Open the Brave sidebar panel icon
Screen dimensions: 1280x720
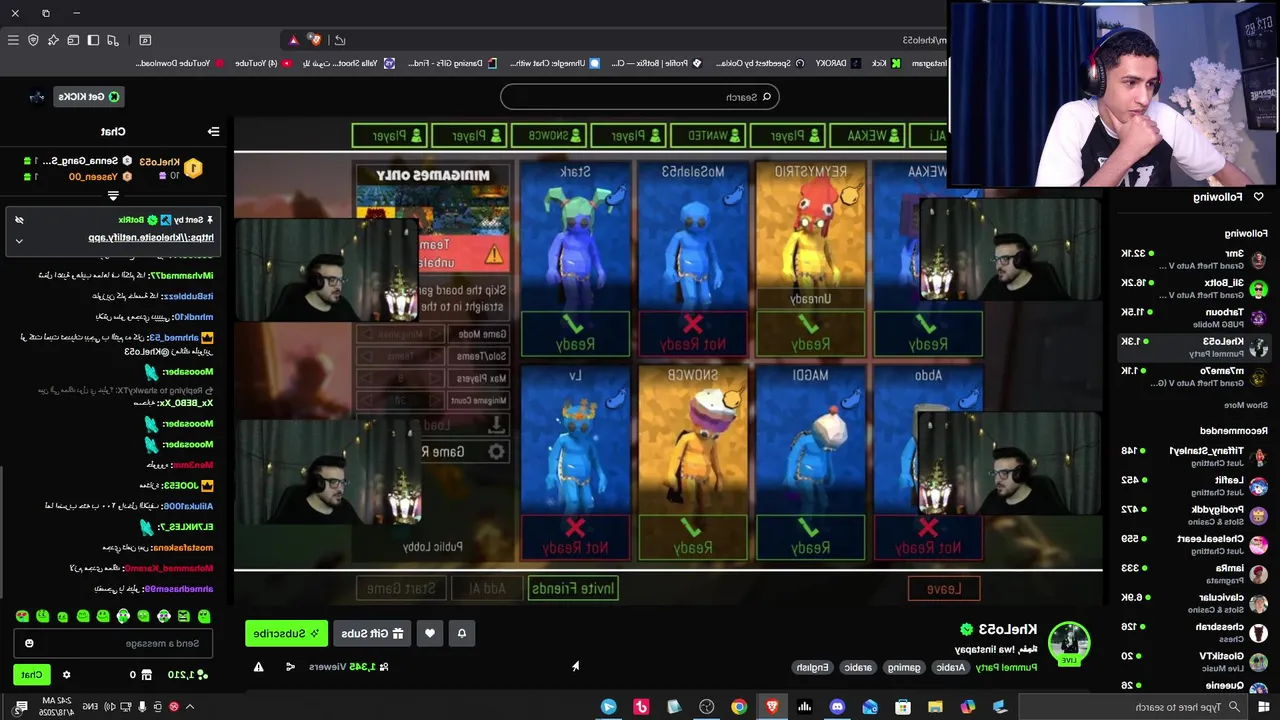coord(93,40)
